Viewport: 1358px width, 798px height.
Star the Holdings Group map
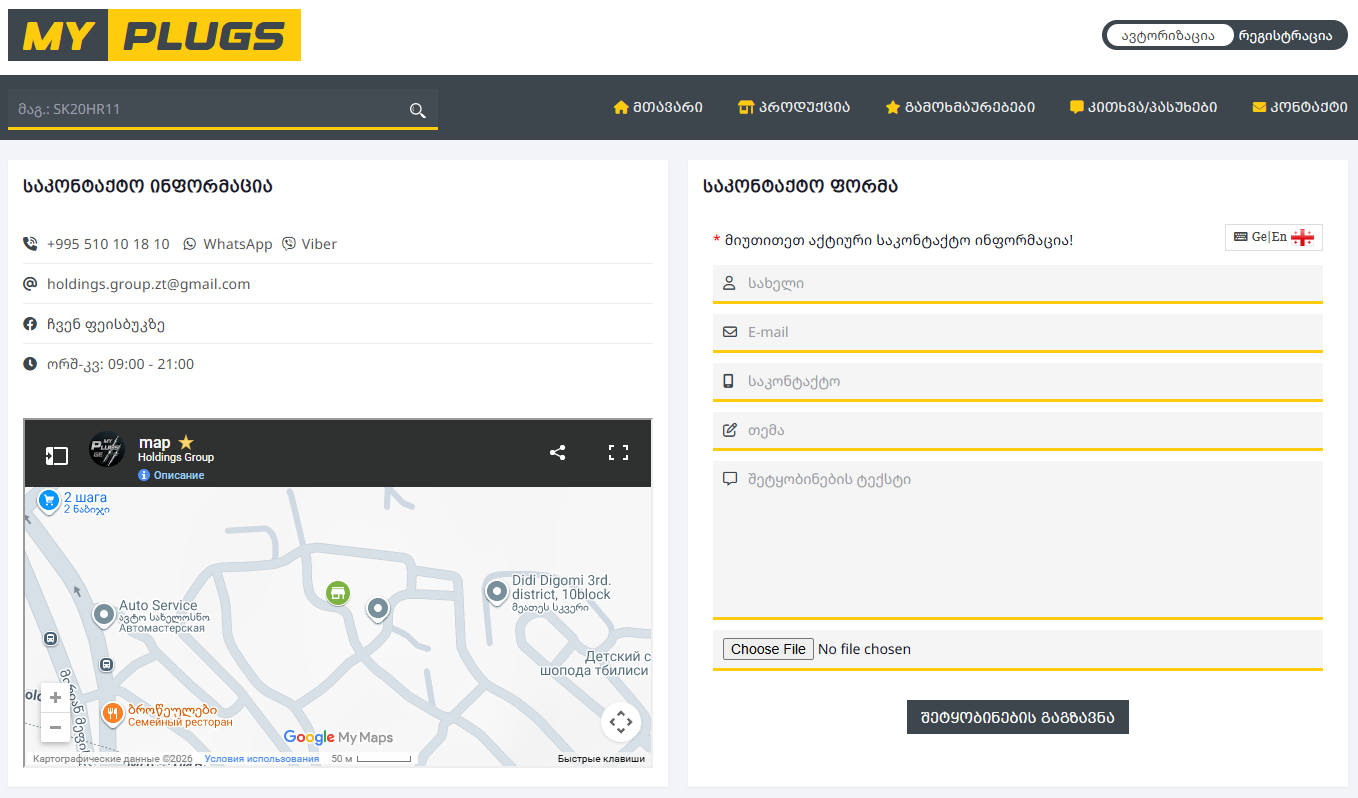tap(186, 442)
